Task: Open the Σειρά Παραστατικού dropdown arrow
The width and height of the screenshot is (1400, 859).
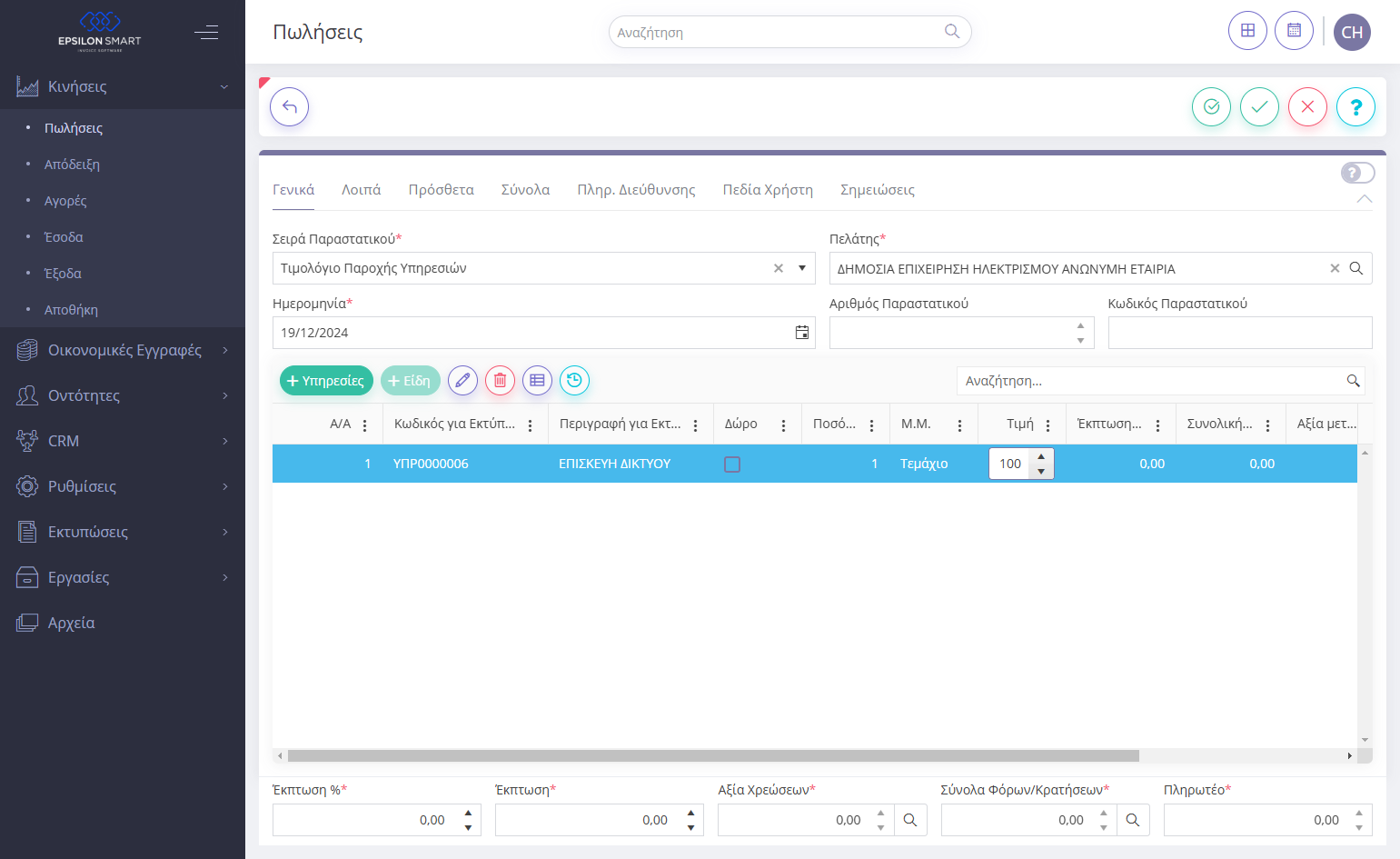Action: (x=802, y=268)
